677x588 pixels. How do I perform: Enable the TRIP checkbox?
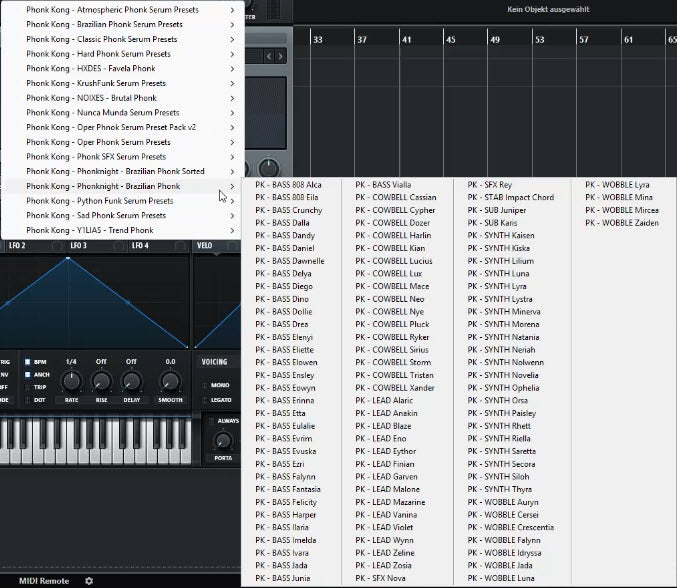tap(29, 386)
